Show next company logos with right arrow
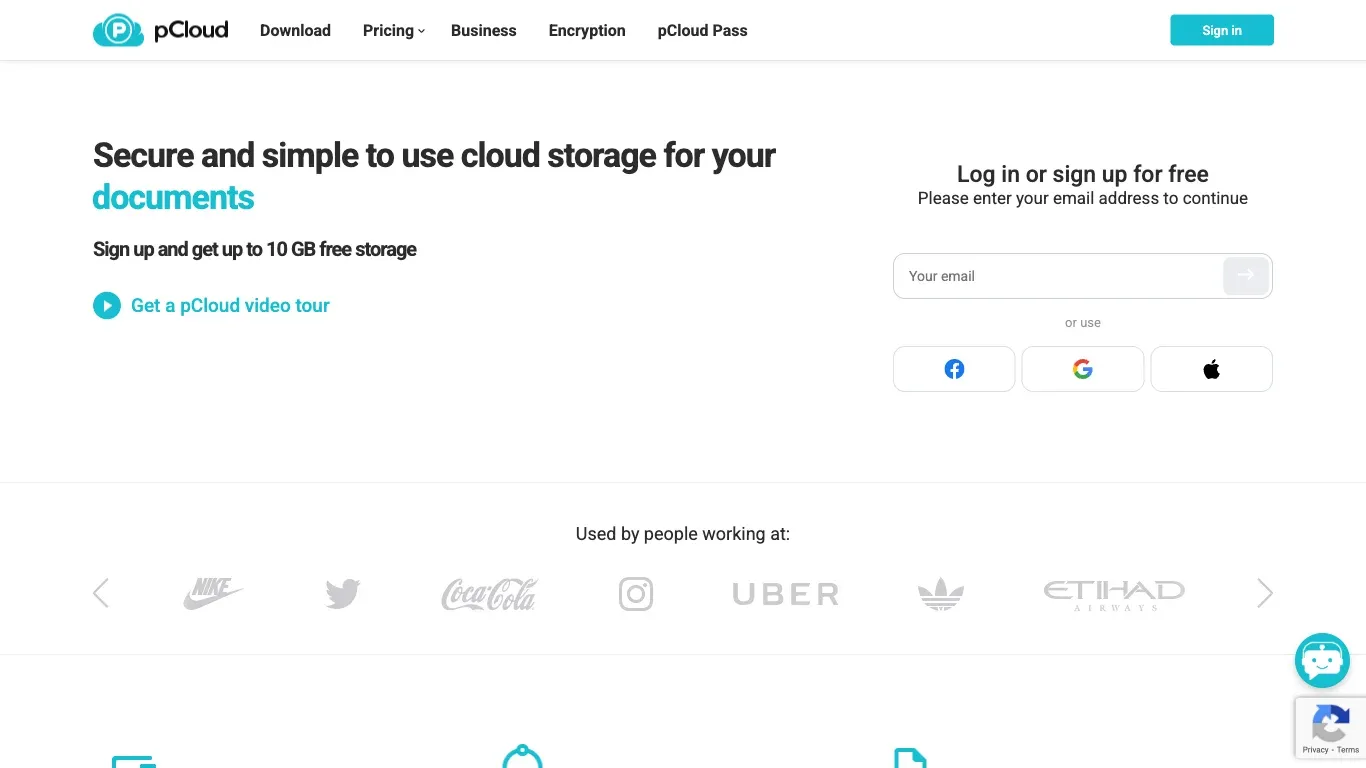The height and width of the screenshot is (768, 1366). pos(1265,593)
